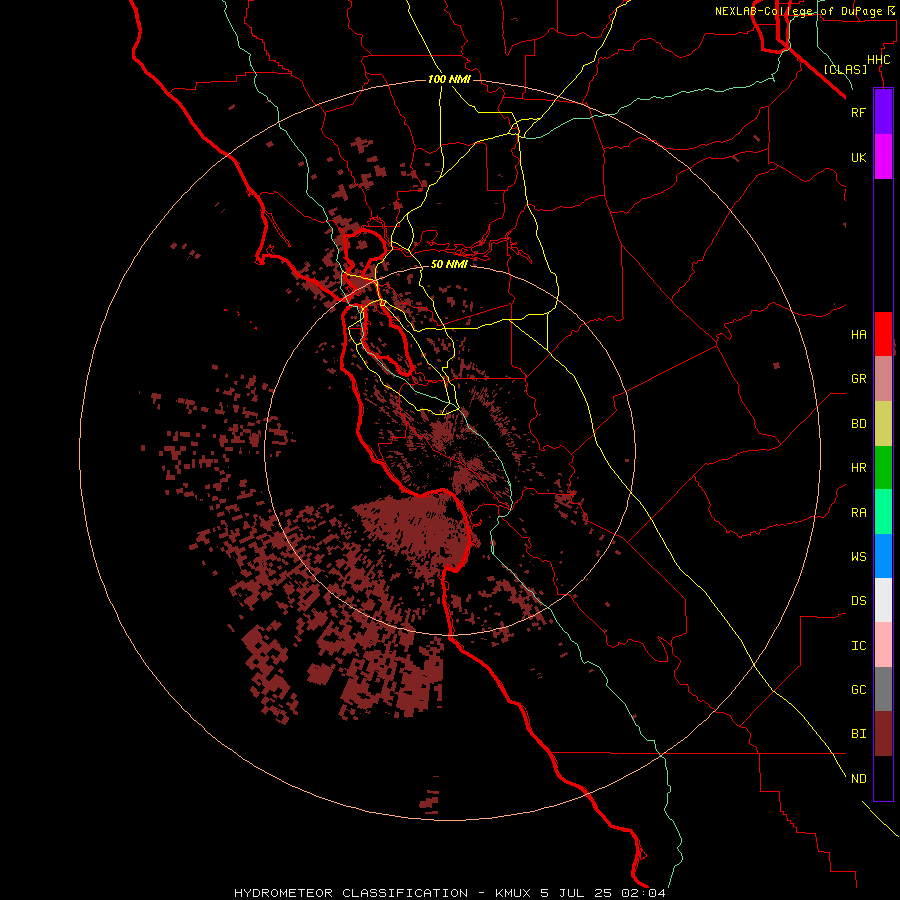The height and width of the screenshot is (900, 900).
Task: Click the BD legend label
Action: coord(858,424)
